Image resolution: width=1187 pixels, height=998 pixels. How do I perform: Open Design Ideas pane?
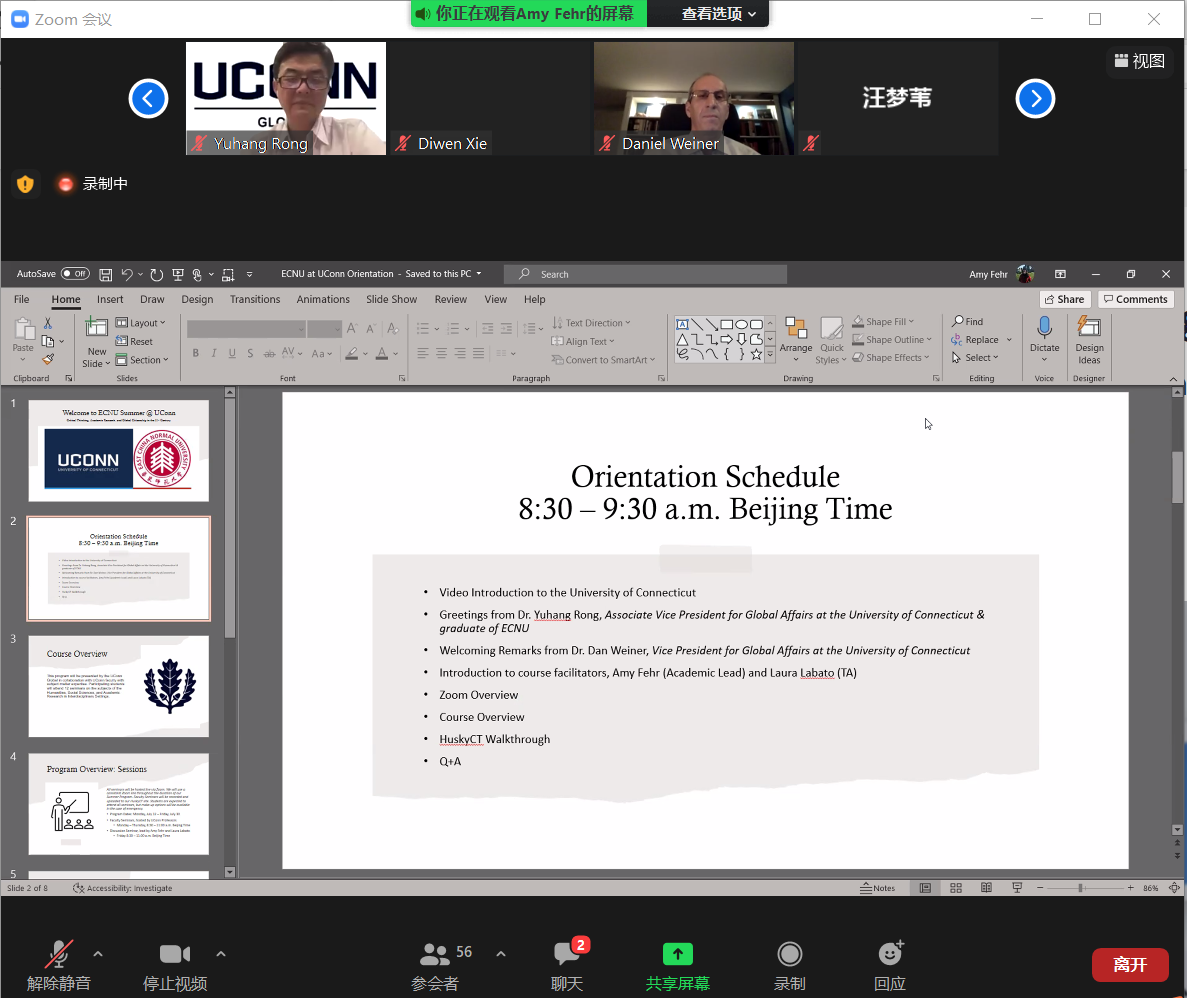(1089, 341)
